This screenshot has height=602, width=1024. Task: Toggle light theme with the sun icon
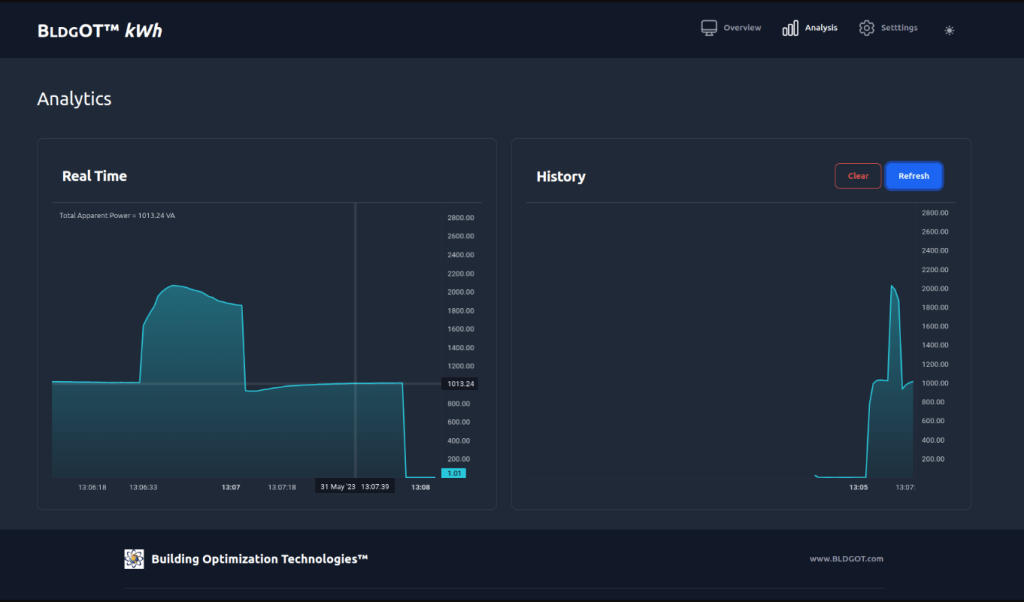(x=949, y=30)
